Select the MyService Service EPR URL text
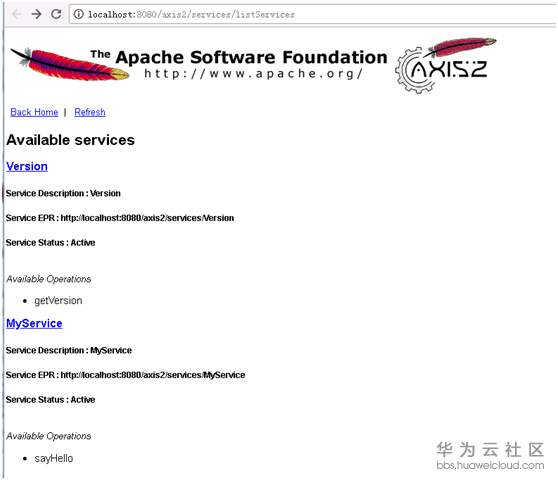The width and height of the screenshot is (558, 480). pos(153,375)
